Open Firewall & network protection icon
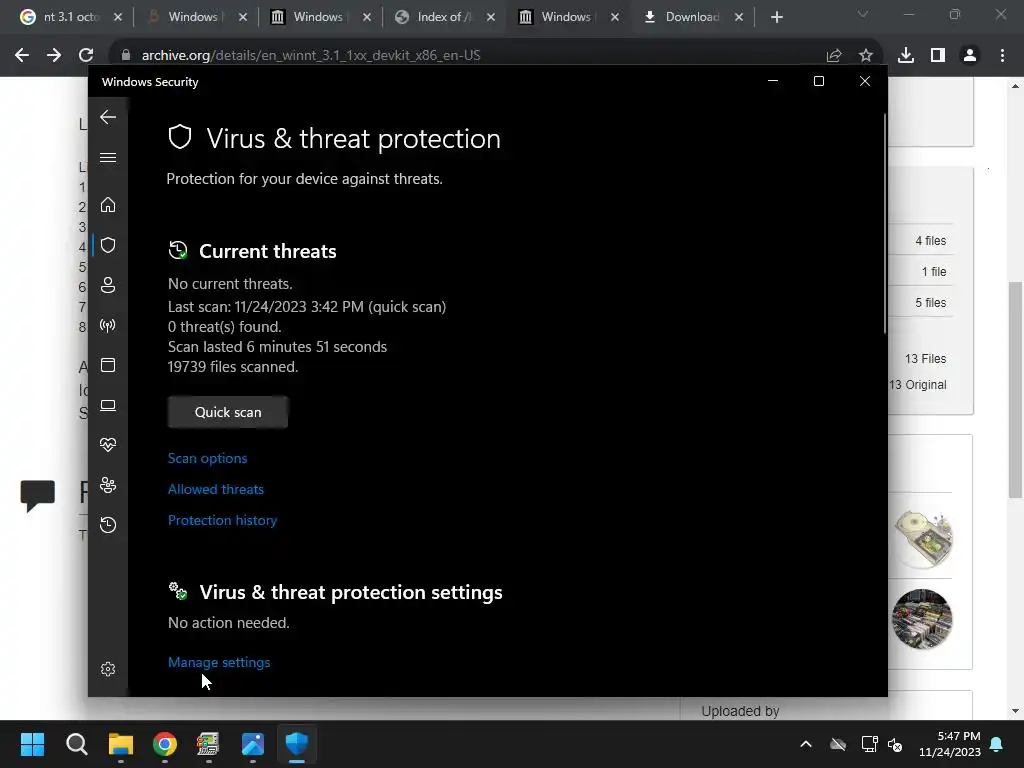Screen dimensions: 1024x768 tap(108, 325)
